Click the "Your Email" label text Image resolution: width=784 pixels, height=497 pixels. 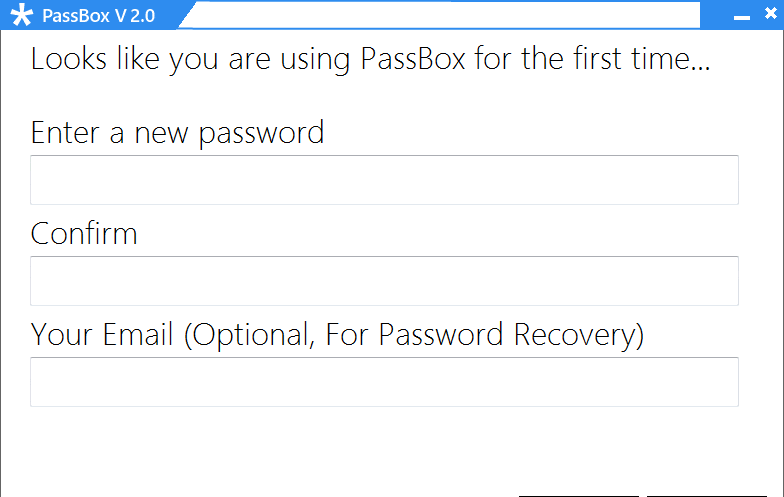coord(102,334)
